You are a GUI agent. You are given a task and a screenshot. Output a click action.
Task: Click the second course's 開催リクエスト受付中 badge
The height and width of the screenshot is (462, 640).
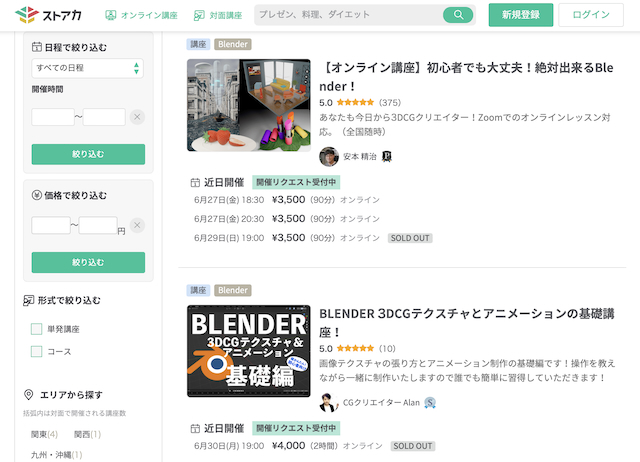(x=296, y=428)
